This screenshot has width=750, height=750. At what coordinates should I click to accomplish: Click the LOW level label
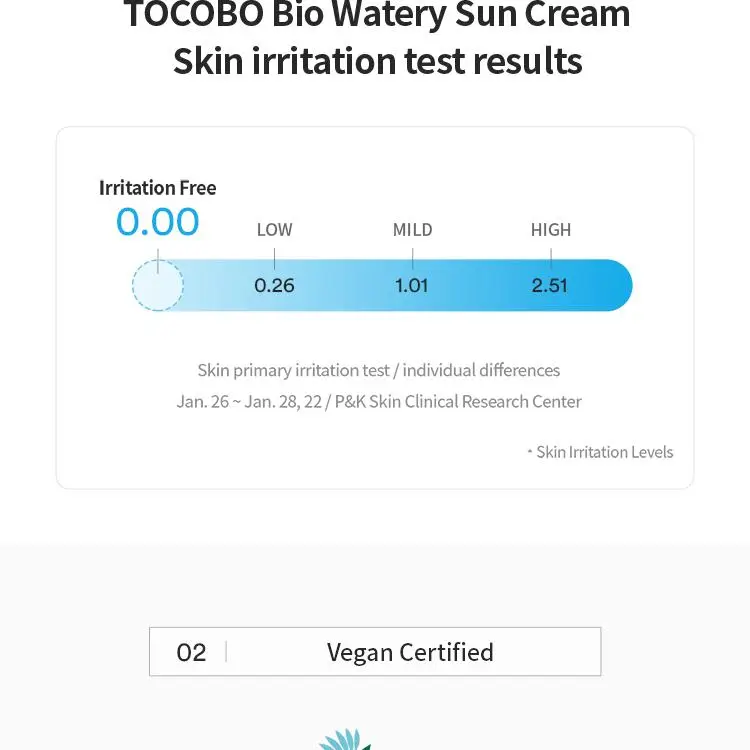pos(275,230)
